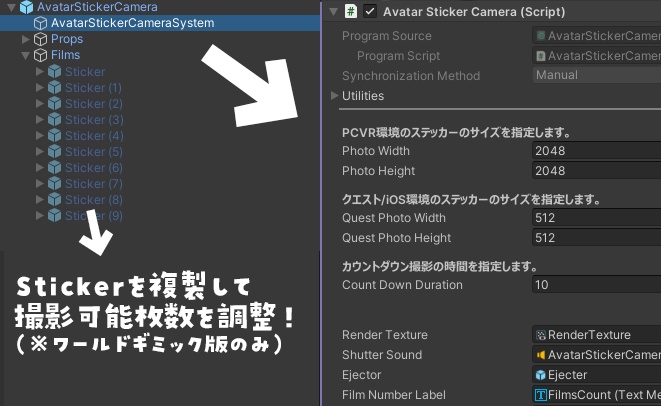Viewport: 661px width, 406px height.
Task: Select Sticker (8) in the hierarchy
Action: pyautogui.click(x=94, y=200)
